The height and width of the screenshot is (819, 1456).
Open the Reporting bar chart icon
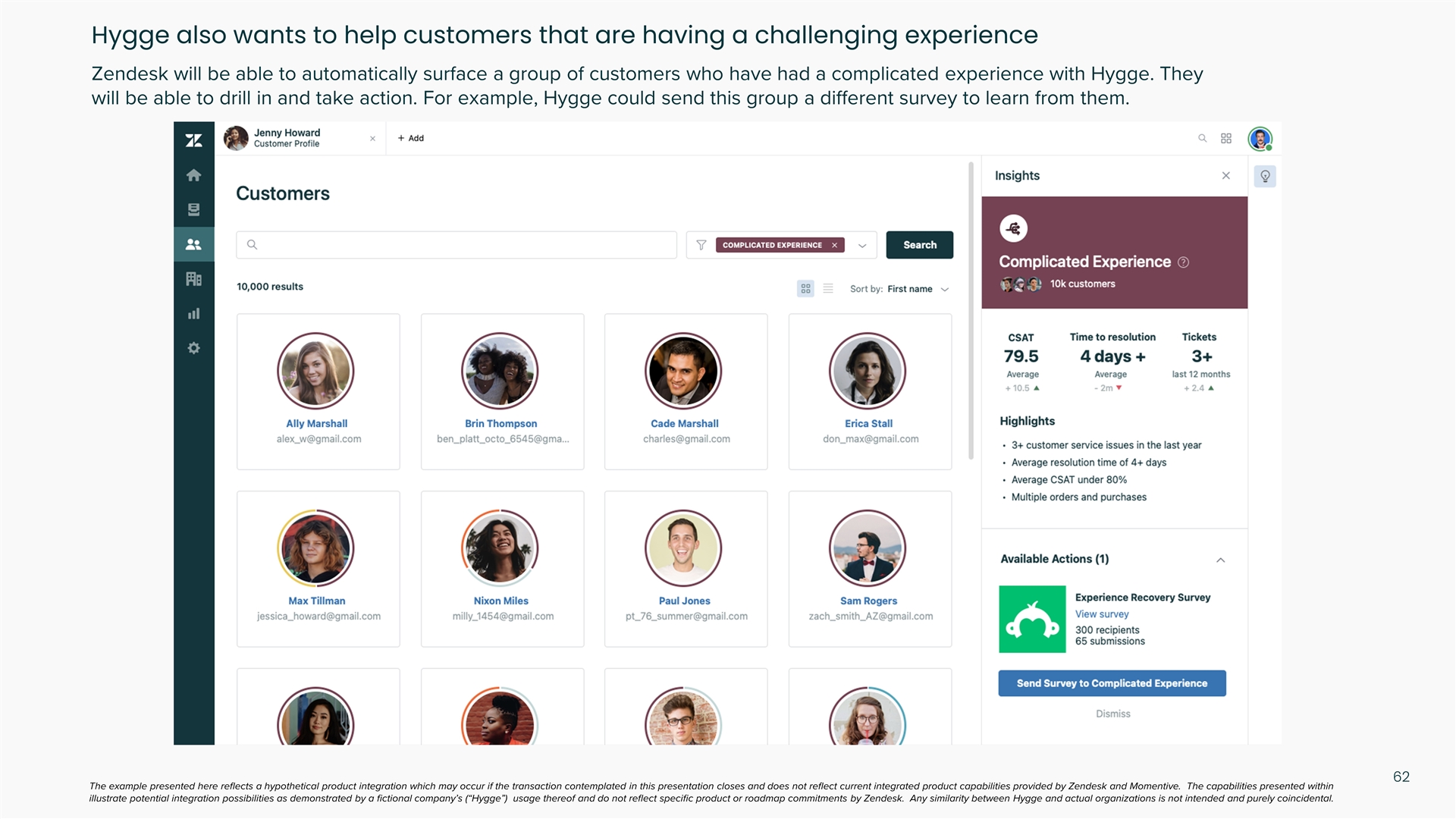(193, 314)
